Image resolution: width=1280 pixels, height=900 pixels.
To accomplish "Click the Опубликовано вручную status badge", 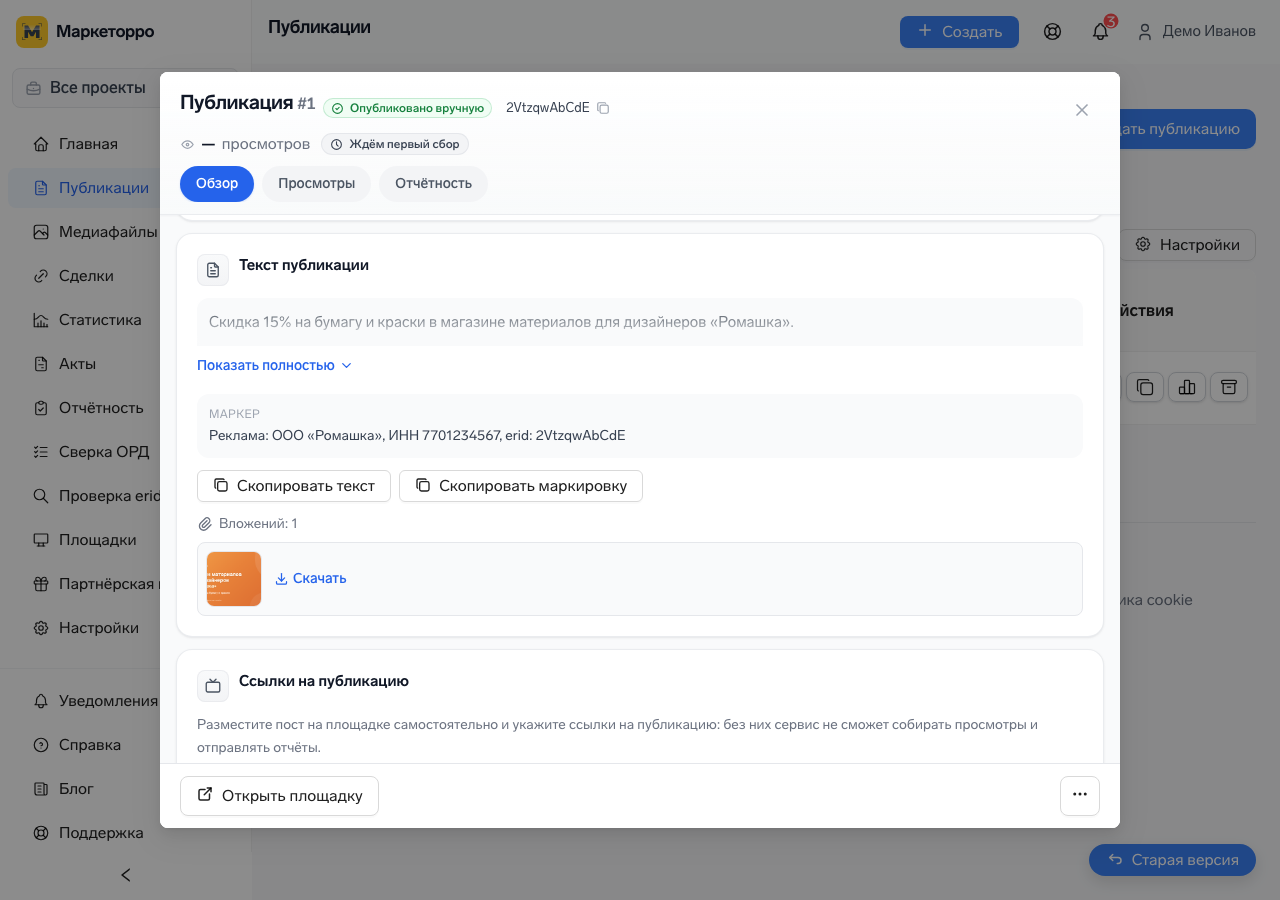I will point(407,108).
